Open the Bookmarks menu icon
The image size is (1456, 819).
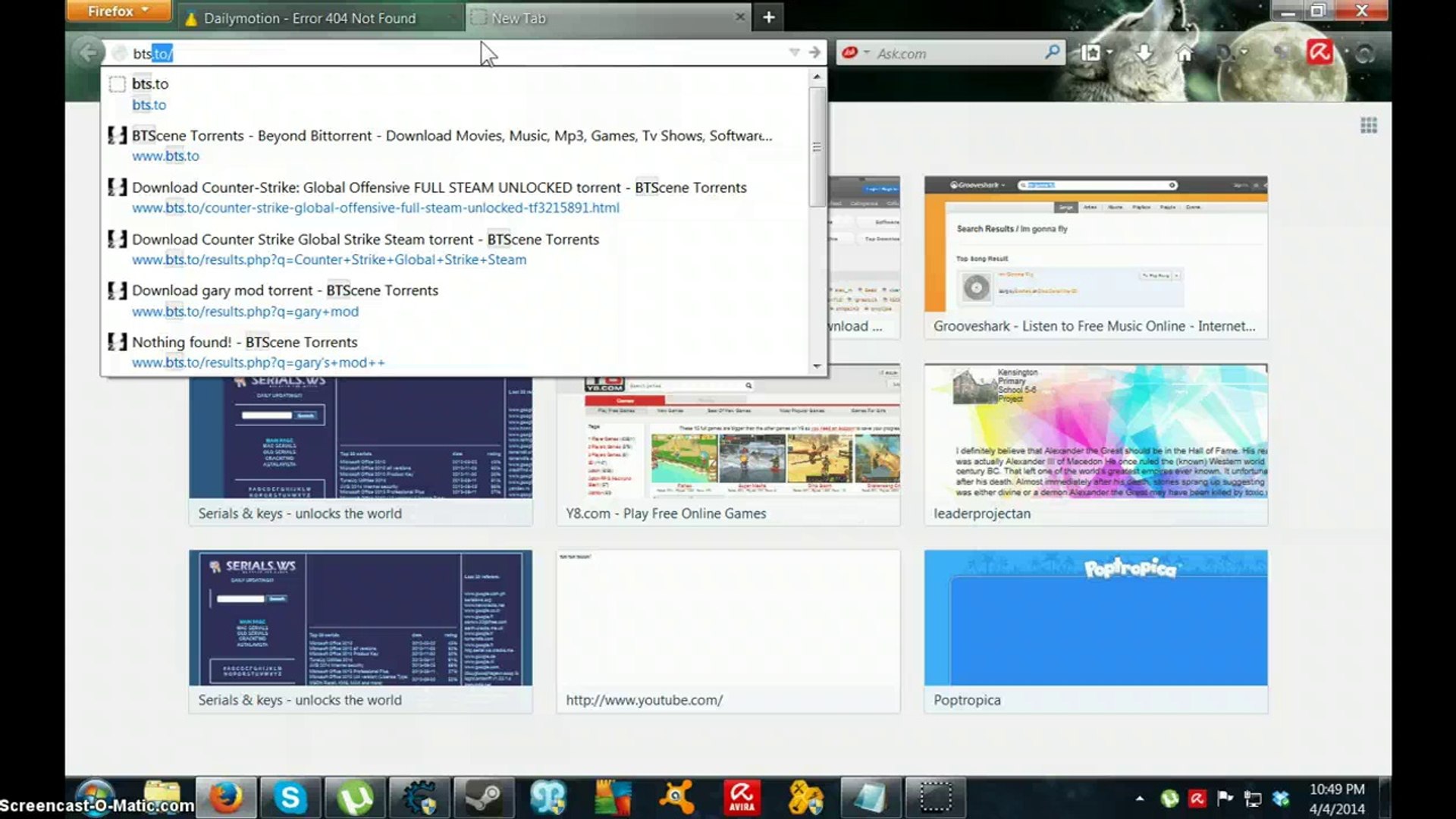[1092, 52]
